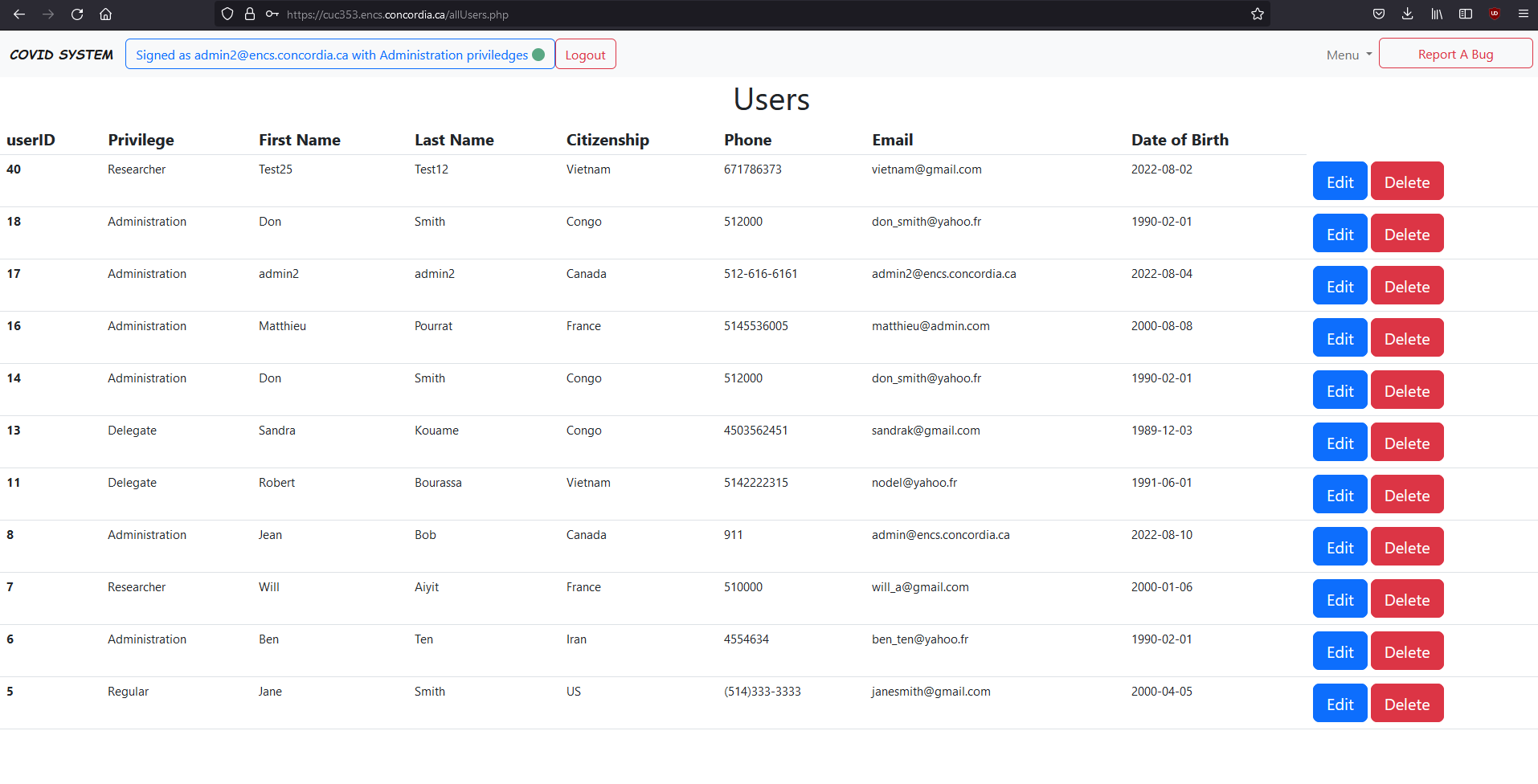Open saved password key icon
This screenshot has height=784, width=1538.
pos(272,14)
